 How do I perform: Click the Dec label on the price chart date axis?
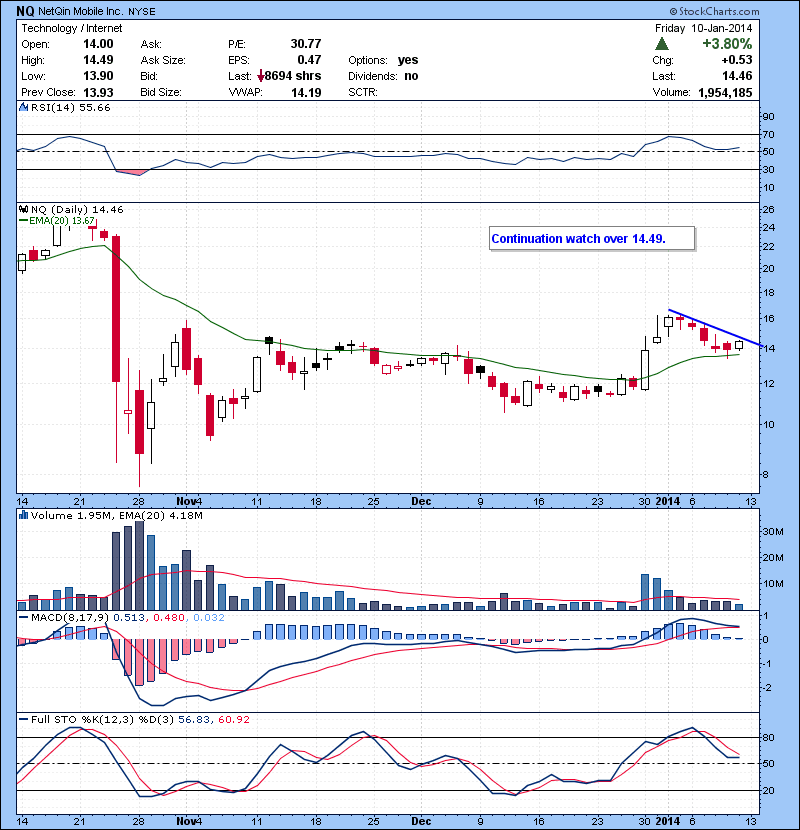tap(421, 501)
